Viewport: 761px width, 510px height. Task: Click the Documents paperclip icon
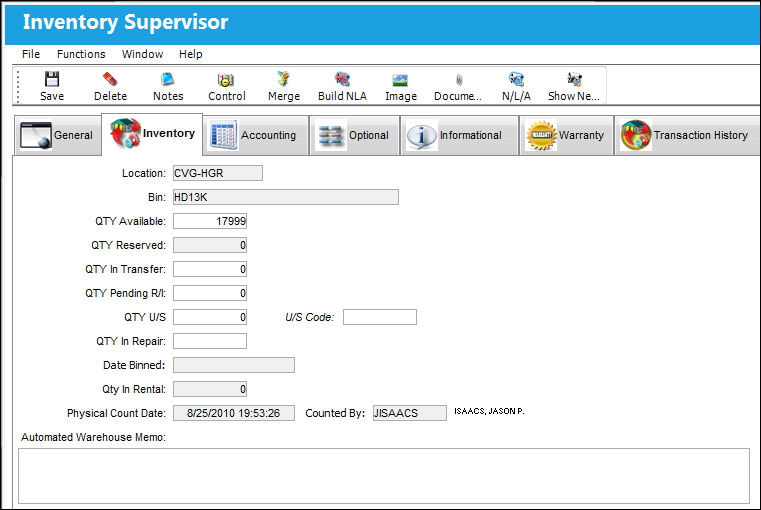tap(459, 80)
